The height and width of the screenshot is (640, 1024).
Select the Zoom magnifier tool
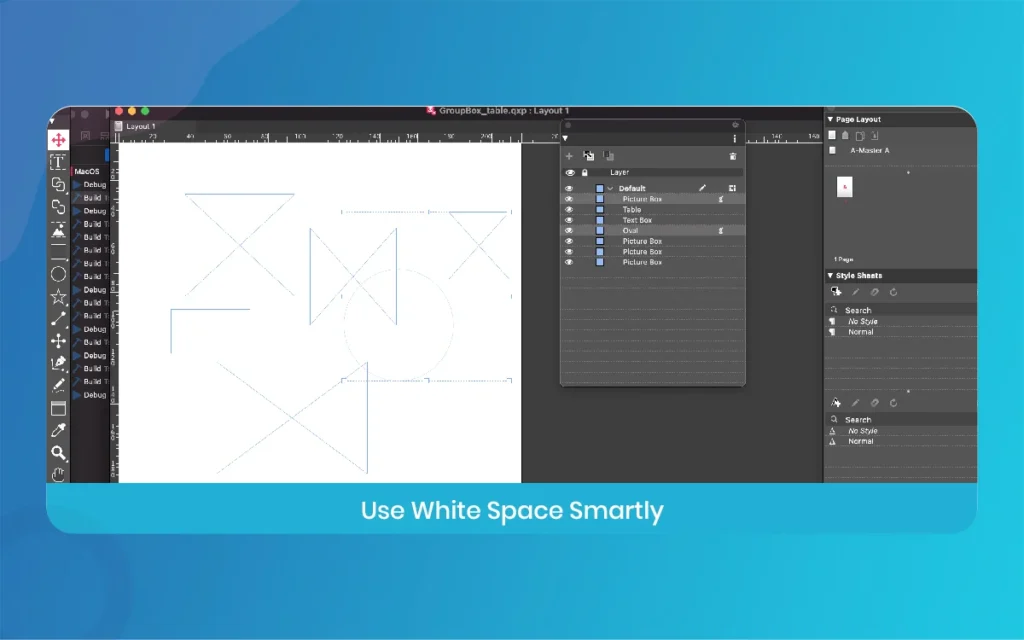58,453
